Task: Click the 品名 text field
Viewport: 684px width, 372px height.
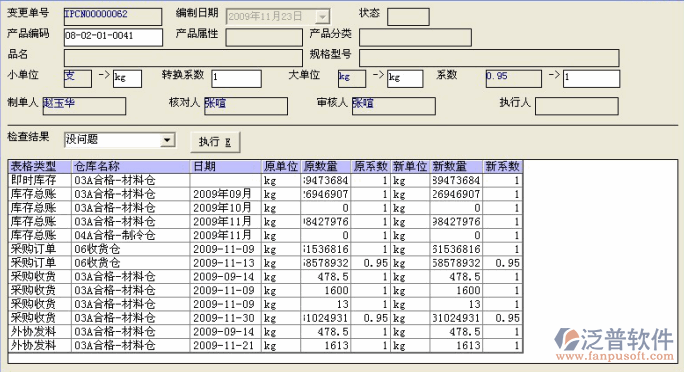Action: tap(183, 58)
